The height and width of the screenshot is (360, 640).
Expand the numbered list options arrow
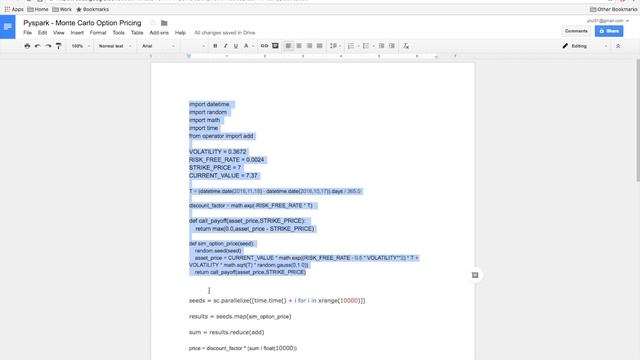[x=358, y=46]
